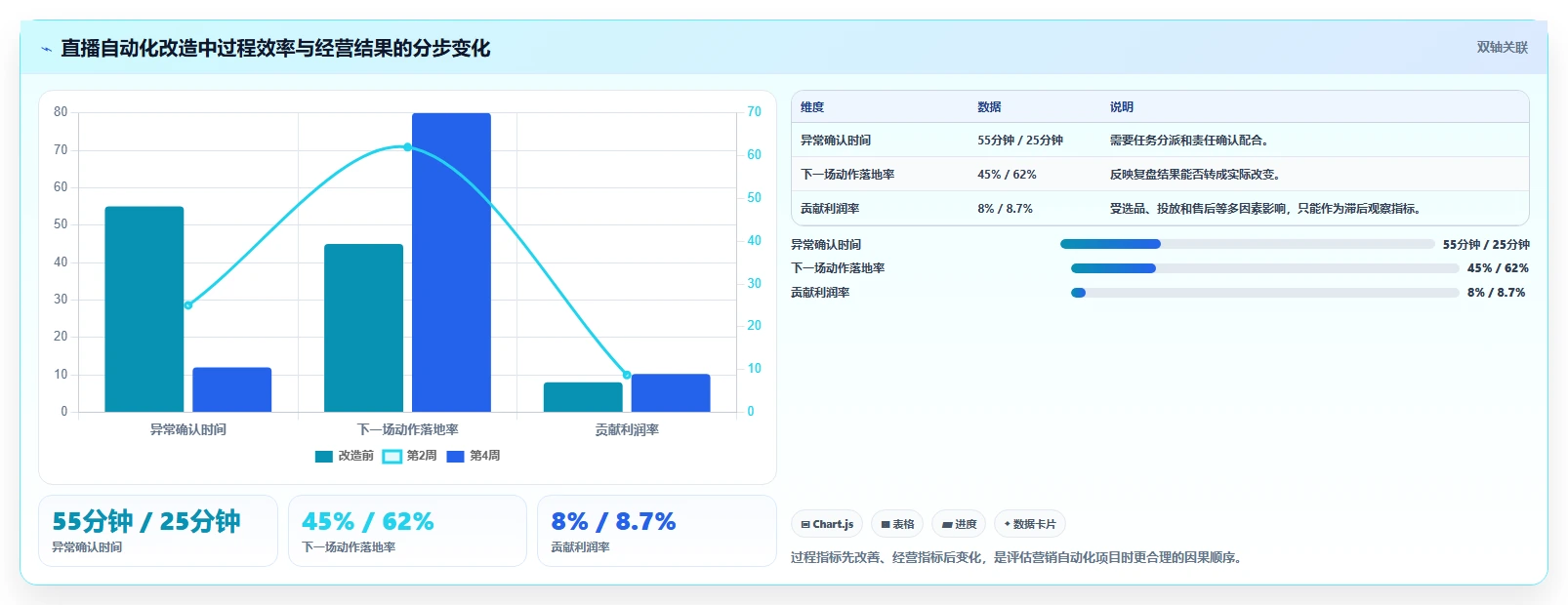Screen dimensions: 1568x605
Task: Toggle the 第4周 legend swatch
Action: [455, 457]
